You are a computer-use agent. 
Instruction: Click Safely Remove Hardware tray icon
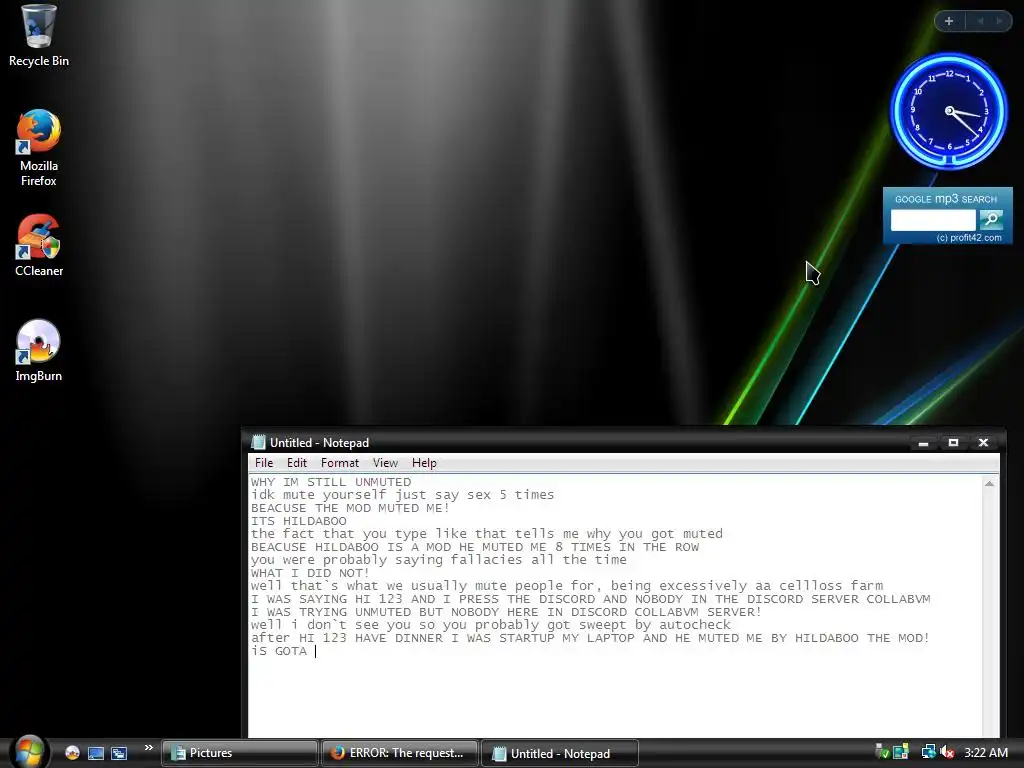pyautogui.click(x=881, y=752)
